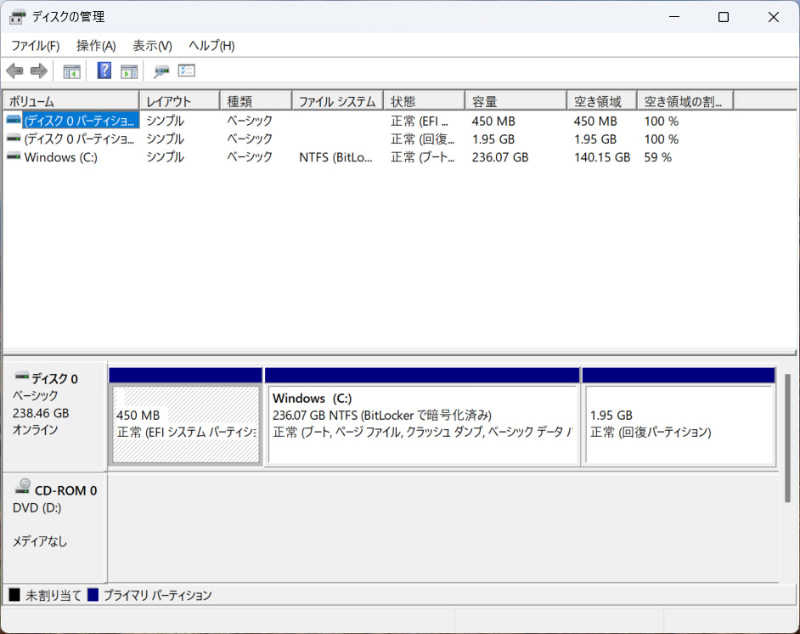Click the Windows (C:) volume row icon
Screen dimensions: 800x634
click(14, 156)
